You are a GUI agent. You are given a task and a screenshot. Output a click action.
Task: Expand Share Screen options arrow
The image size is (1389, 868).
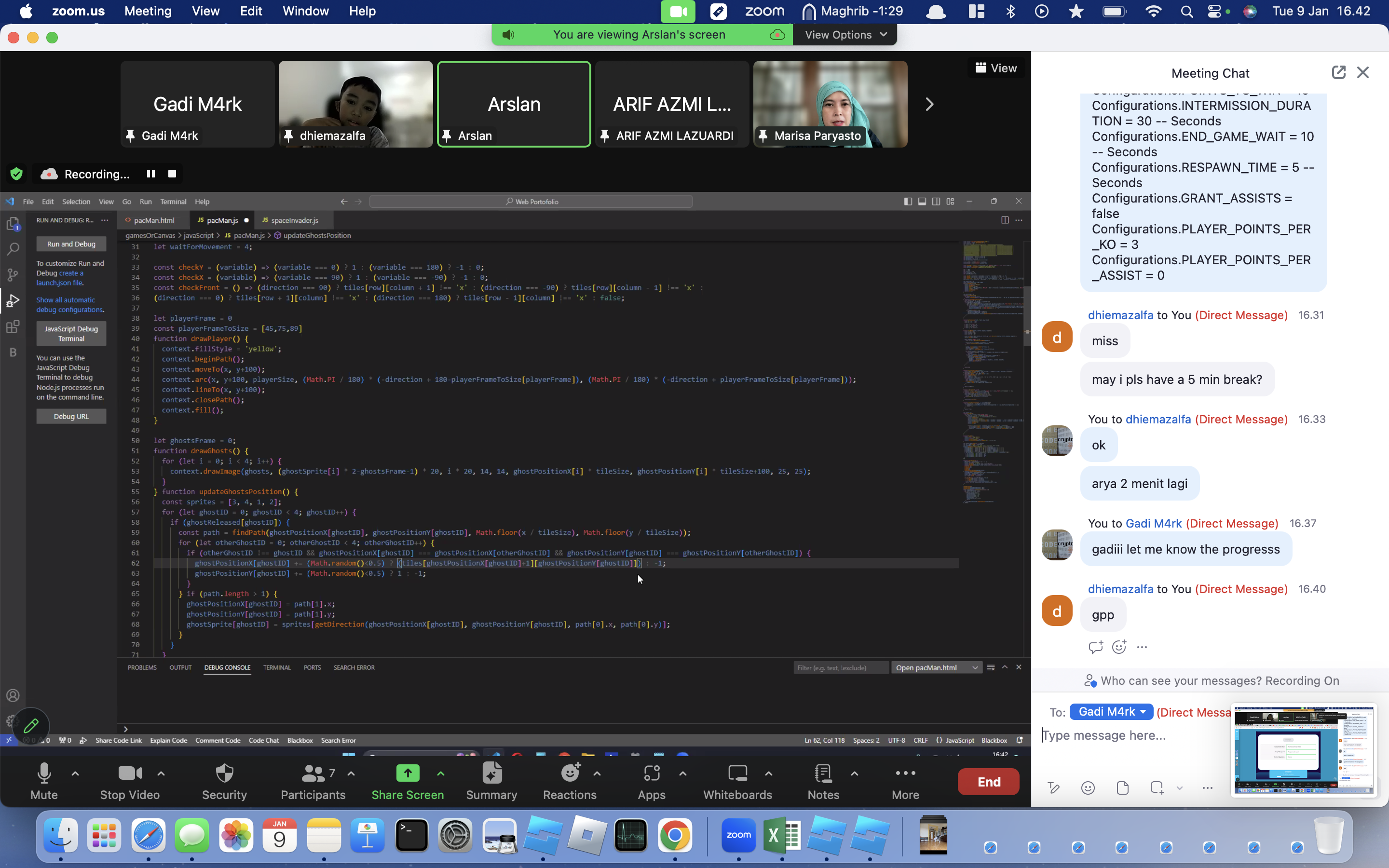(441, 773)
